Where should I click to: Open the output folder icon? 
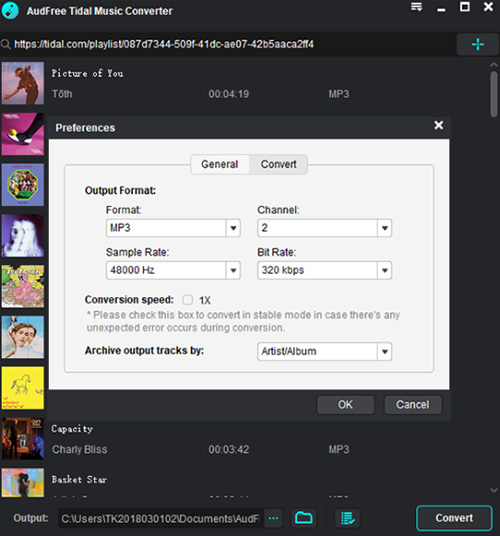(x=303, y=518)
